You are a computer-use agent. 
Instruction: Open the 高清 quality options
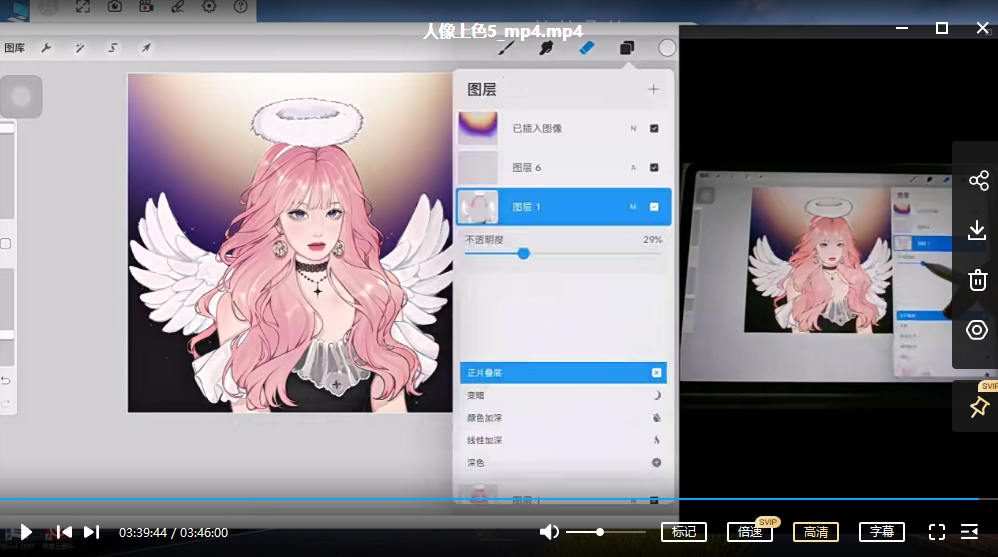coord(816,532)
